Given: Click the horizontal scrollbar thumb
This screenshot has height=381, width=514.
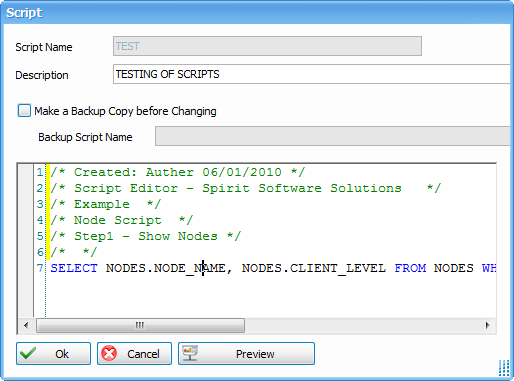Looking at the screenshot, I should tap(140, 325).
